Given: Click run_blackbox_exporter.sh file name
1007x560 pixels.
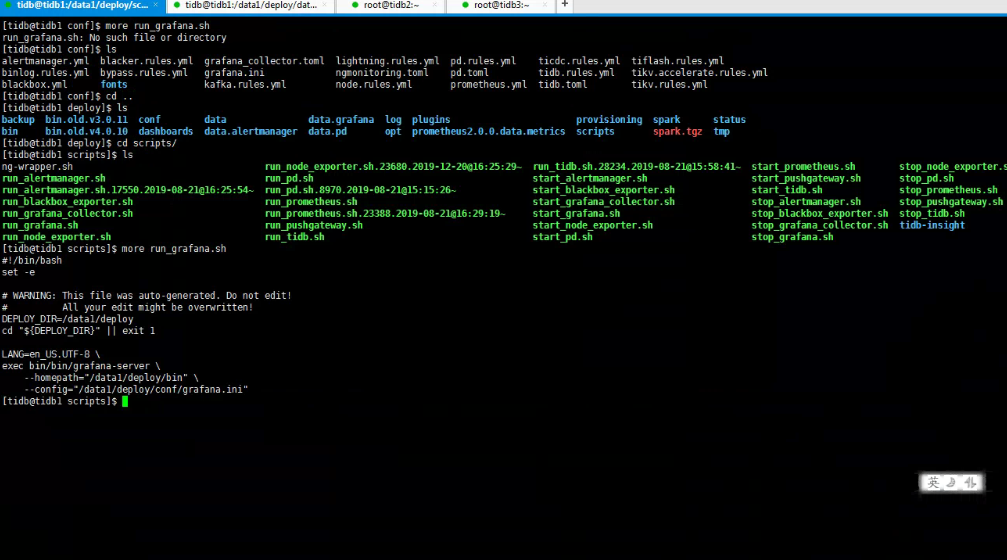Looking at the screenshot, I should 67,202.
